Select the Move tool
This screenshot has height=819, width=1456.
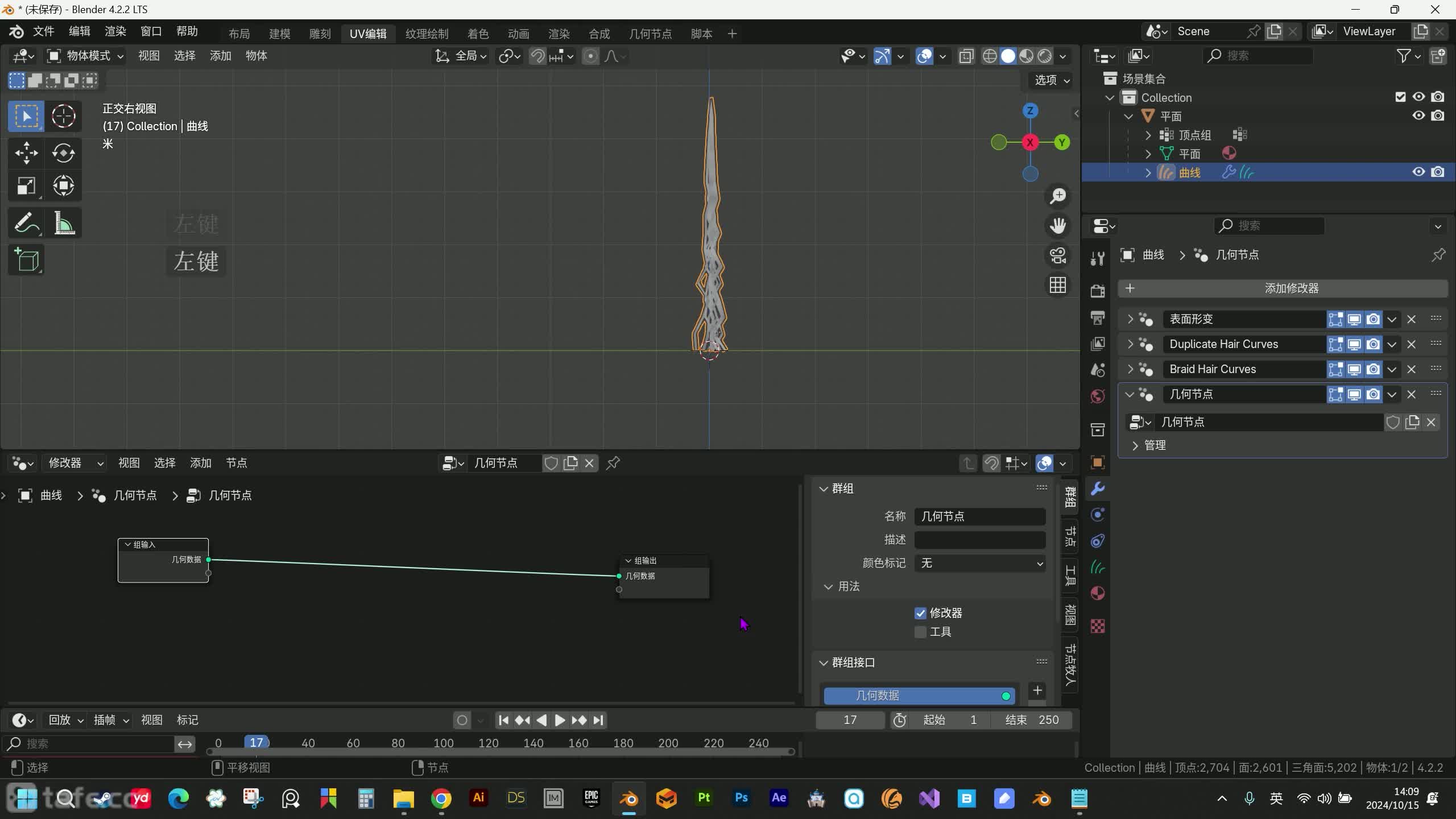point(26,153)
